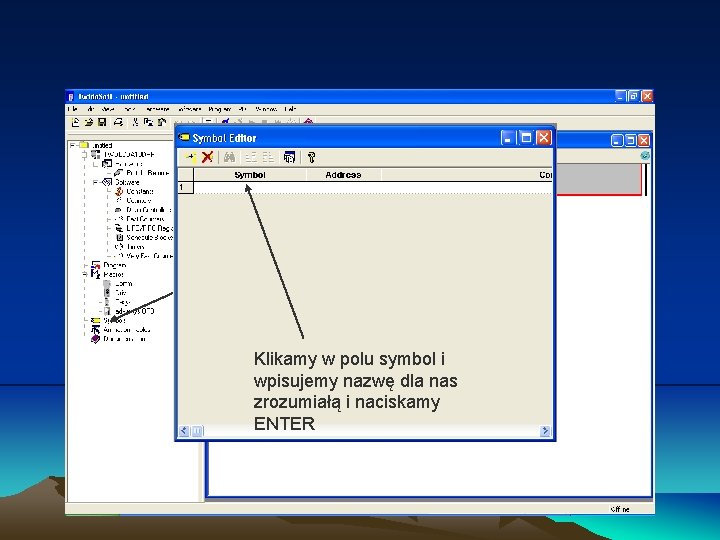The width and height of the screenshot is (720, 540).
Task: Select Very Fast Counters tree item
Action: coord(150,256)
